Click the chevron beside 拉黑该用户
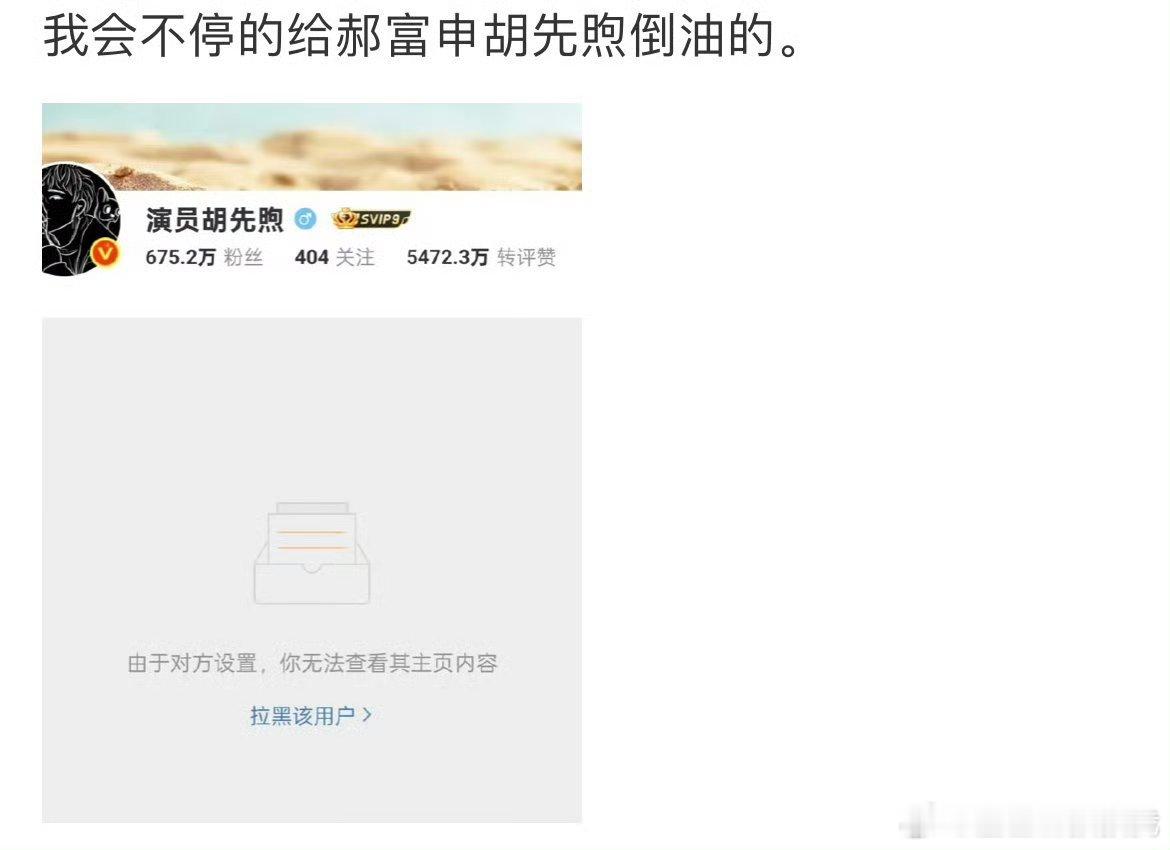Image resolution: width=1170 pixels, height=850 pixels. (x=366, y=715)
